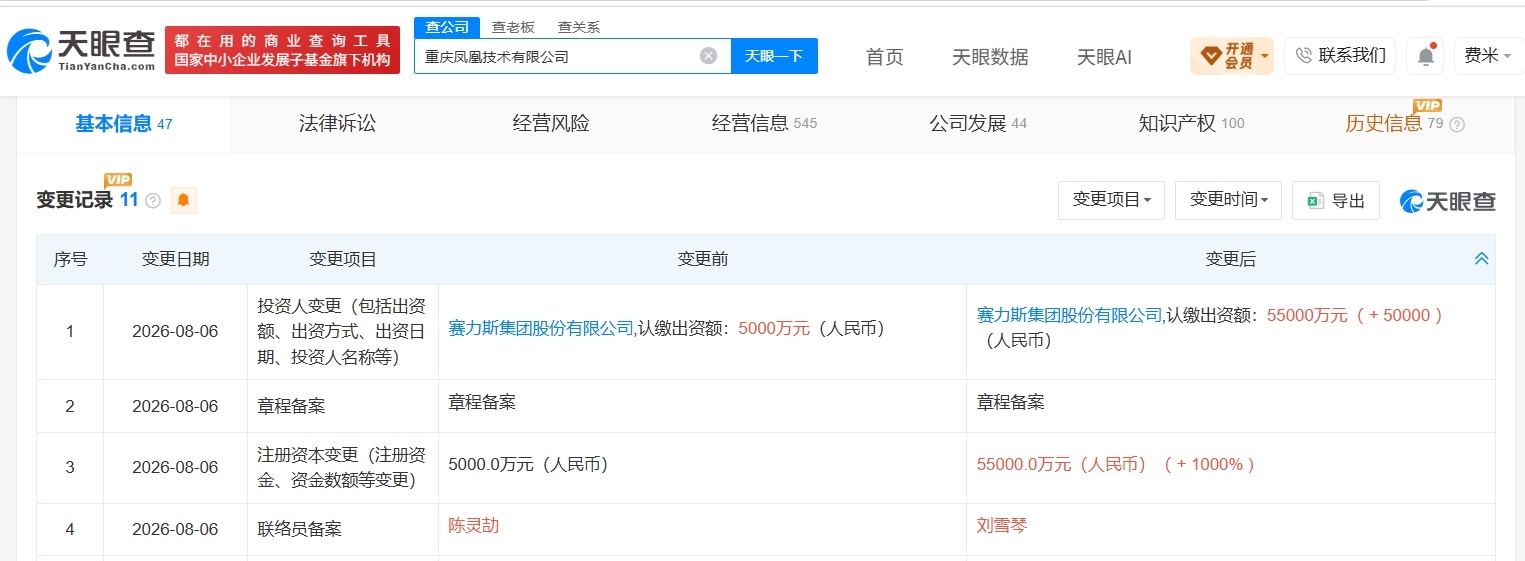Screen dimensions: 1525x561
Task: Open 赛力斯集团股份有限公司 link in 变更前 column
Action: (x=541, y=328)
